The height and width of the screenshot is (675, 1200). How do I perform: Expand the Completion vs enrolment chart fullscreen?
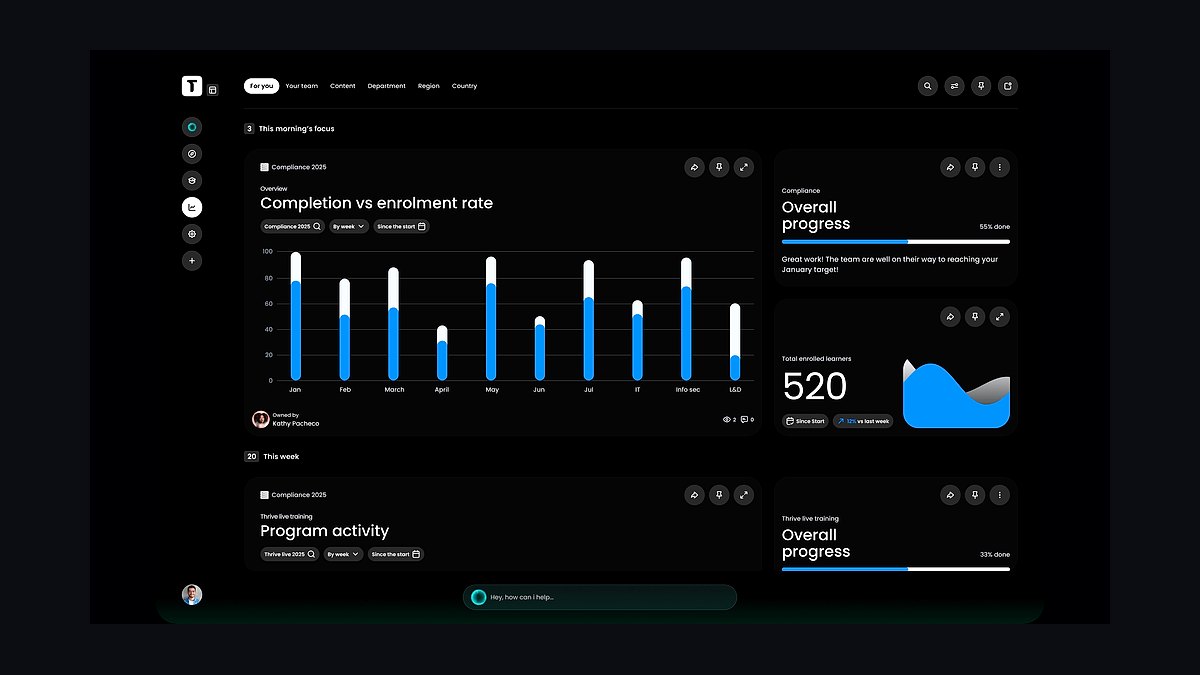744,167
